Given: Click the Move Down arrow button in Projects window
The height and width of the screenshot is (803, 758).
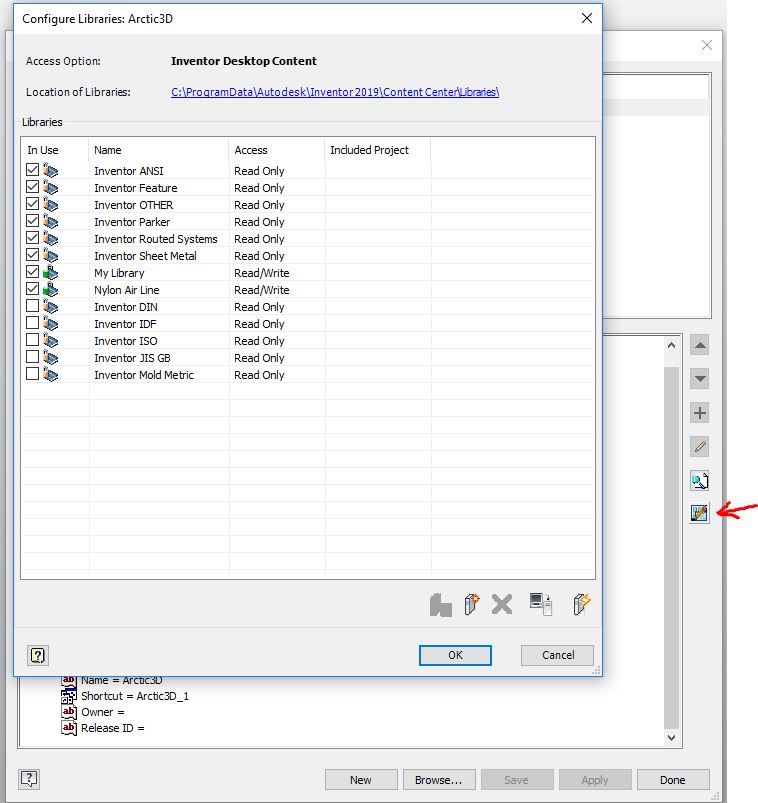Looking at the screenshot, I should click(700, 379).
